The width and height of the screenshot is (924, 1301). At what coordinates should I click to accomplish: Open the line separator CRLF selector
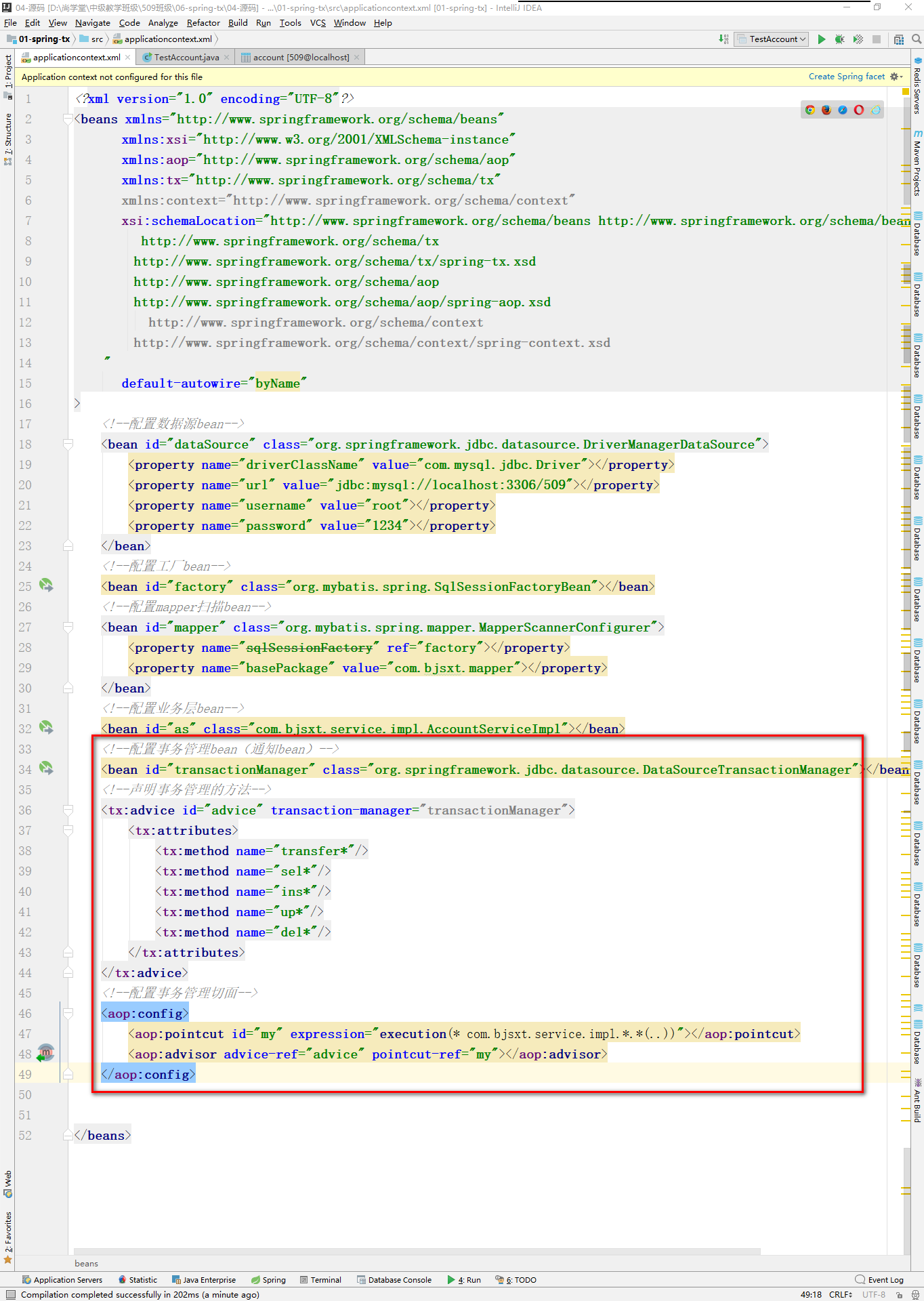(x=841, y=1294)
